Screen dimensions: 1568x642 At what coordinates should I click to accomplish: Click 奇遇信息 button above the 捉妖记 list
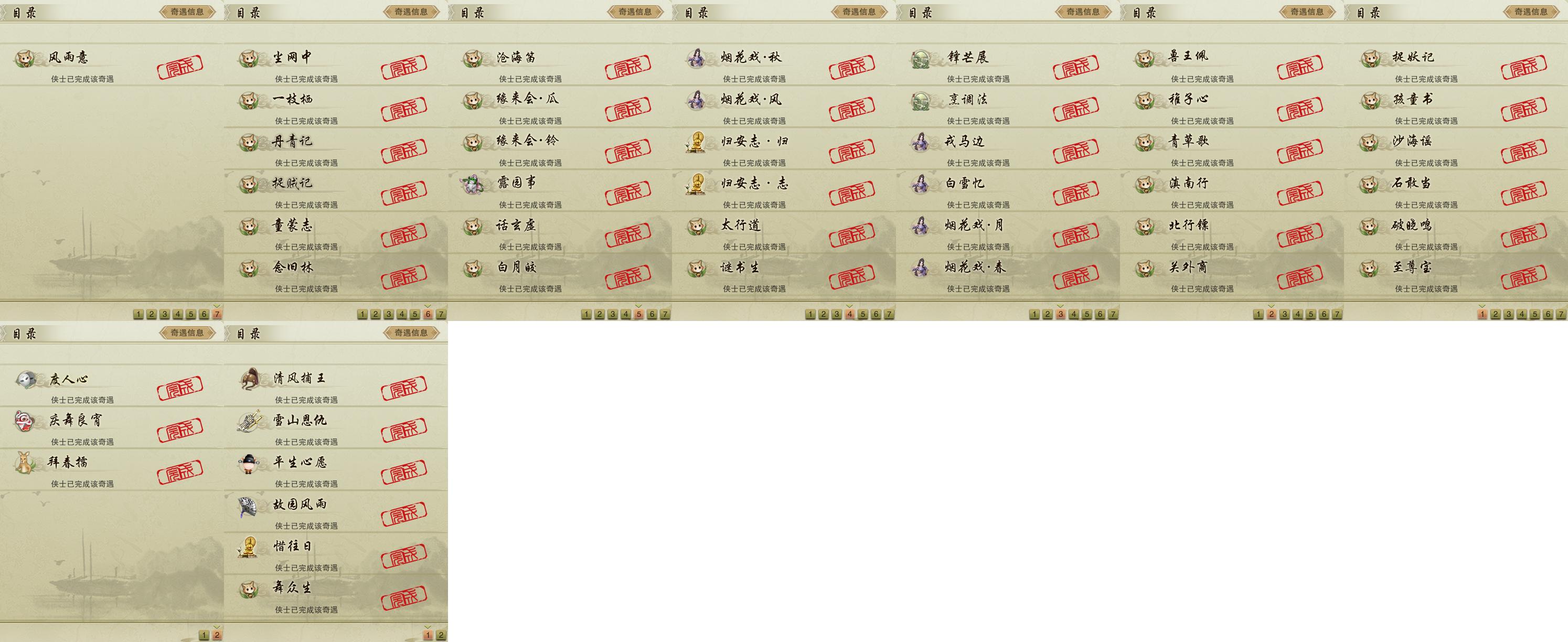pyautogui.click(x=1531, y=12)
